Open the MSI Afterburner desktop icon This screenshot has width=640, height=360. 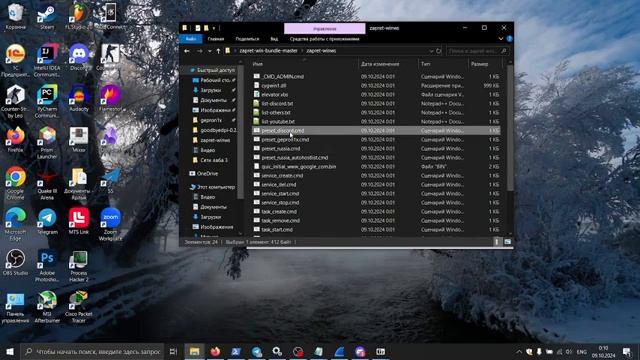[47, 307]
